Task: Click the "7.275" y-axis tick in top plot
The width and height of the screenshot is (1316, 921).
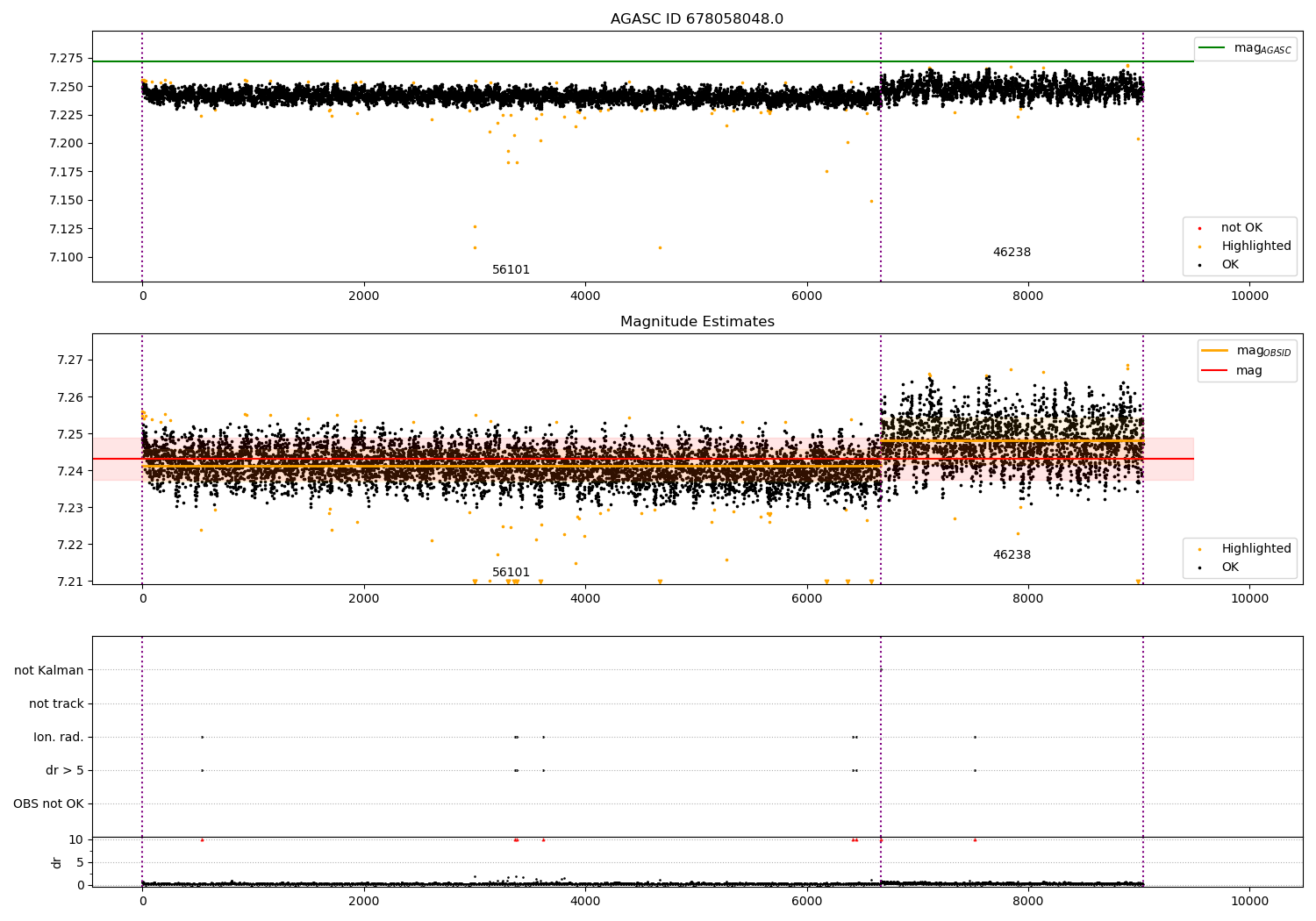Action: (x=67, y=59)
